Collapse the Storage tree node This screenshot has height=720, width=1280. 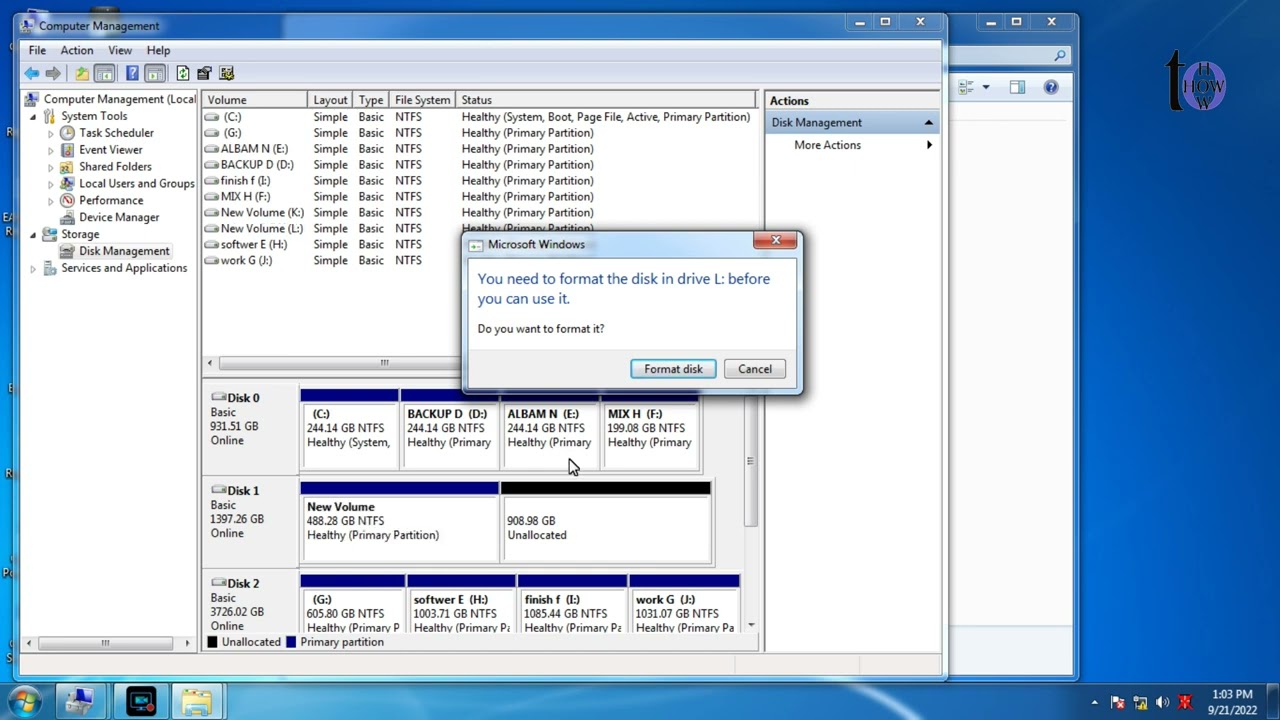[33, 234]
